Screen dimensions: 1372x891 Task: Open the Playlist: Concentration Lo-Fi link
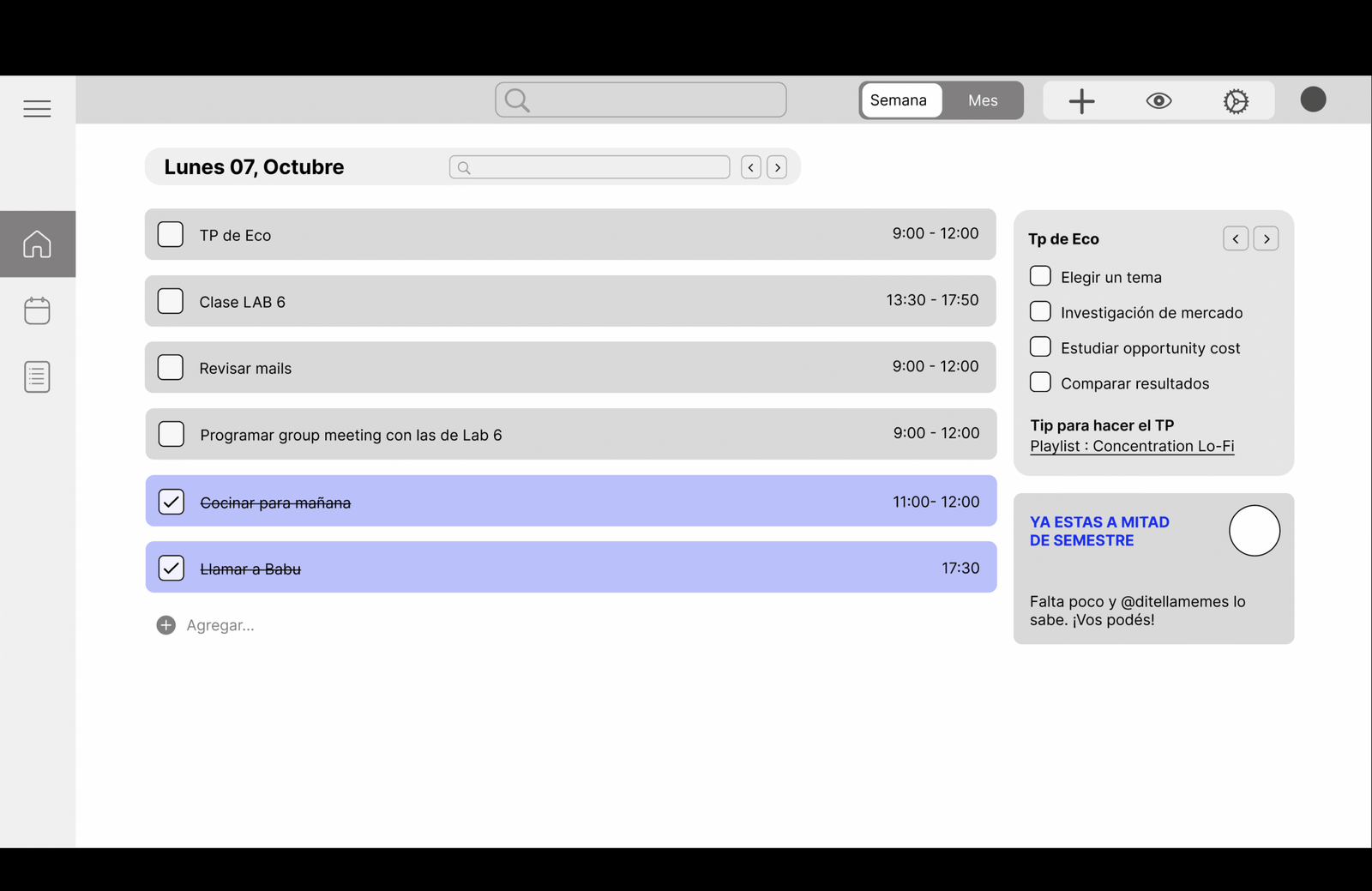click(x=1132, y=446)
